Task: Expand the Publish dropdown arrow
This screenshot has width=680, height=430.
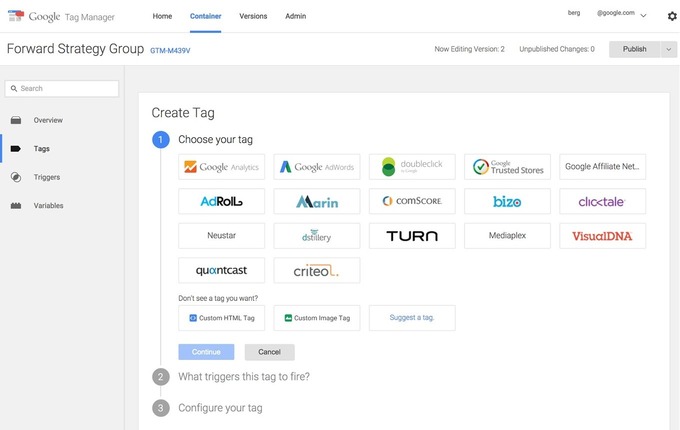Action: [x=669, y=49]
